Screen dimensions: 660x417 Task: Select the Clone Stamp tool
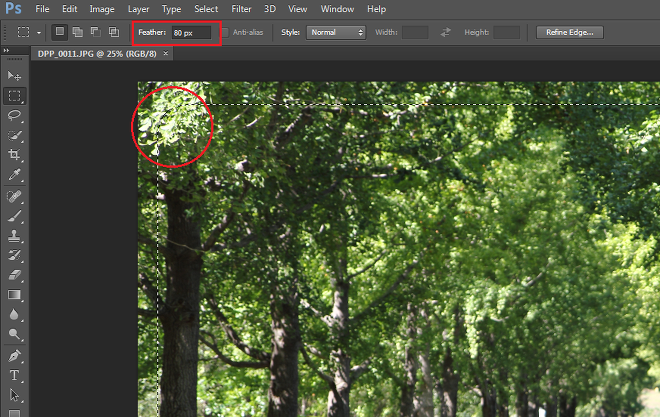click(14, 236)
